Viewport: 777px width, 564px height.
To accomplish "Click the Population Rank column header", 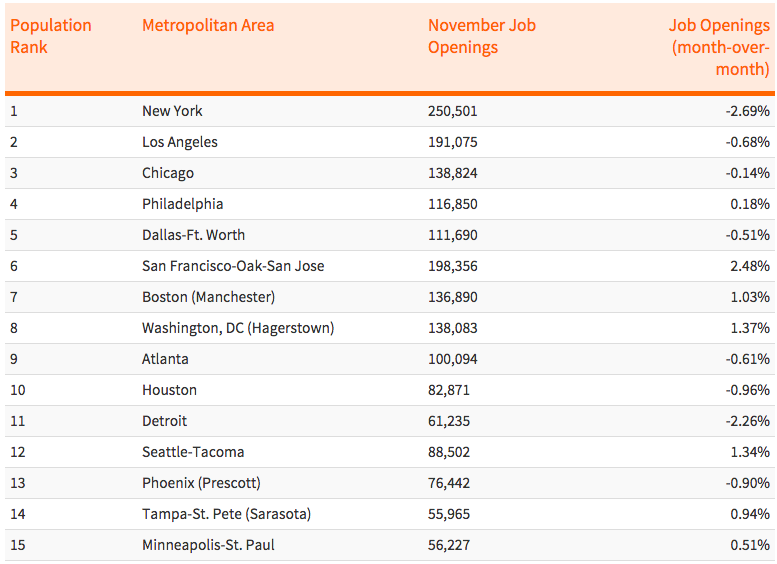I will tap(51, 36).
